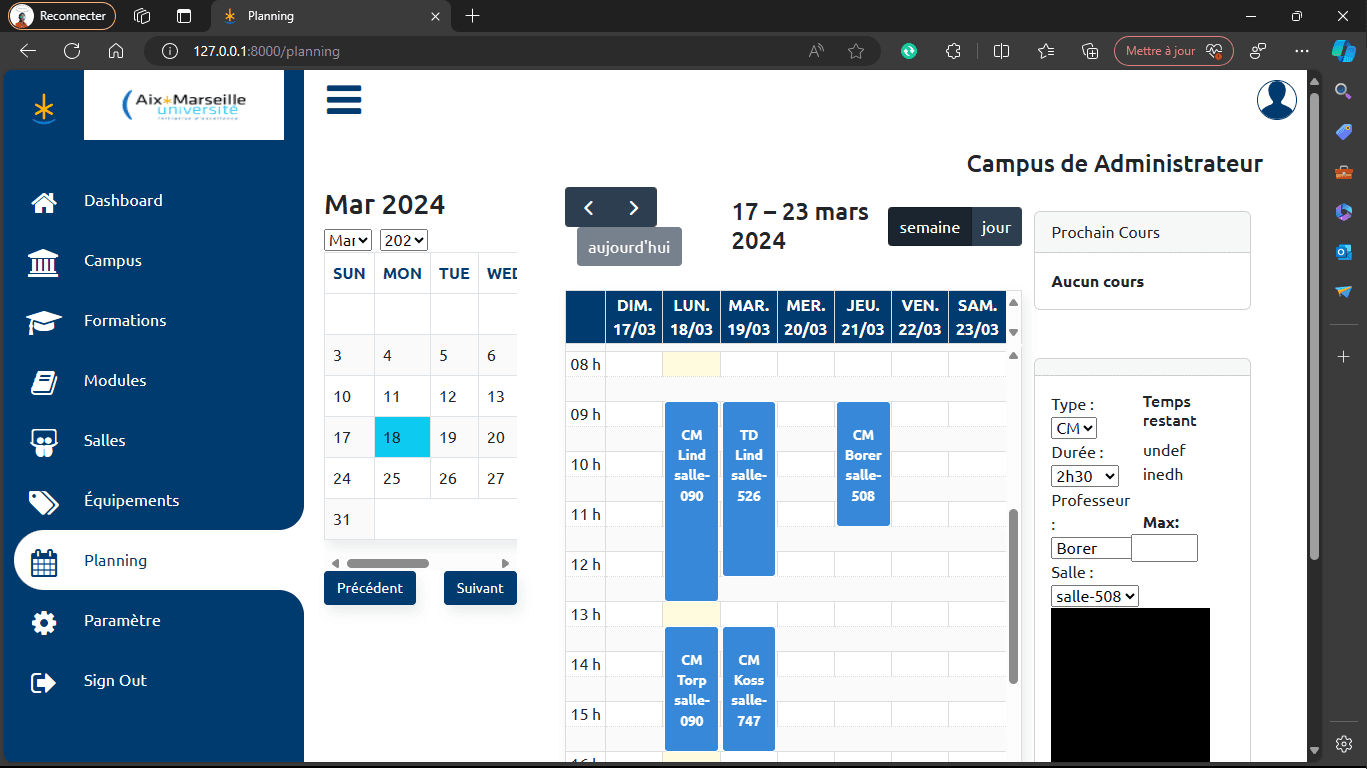Go to Campus in the sidebar

pos(113,261)
